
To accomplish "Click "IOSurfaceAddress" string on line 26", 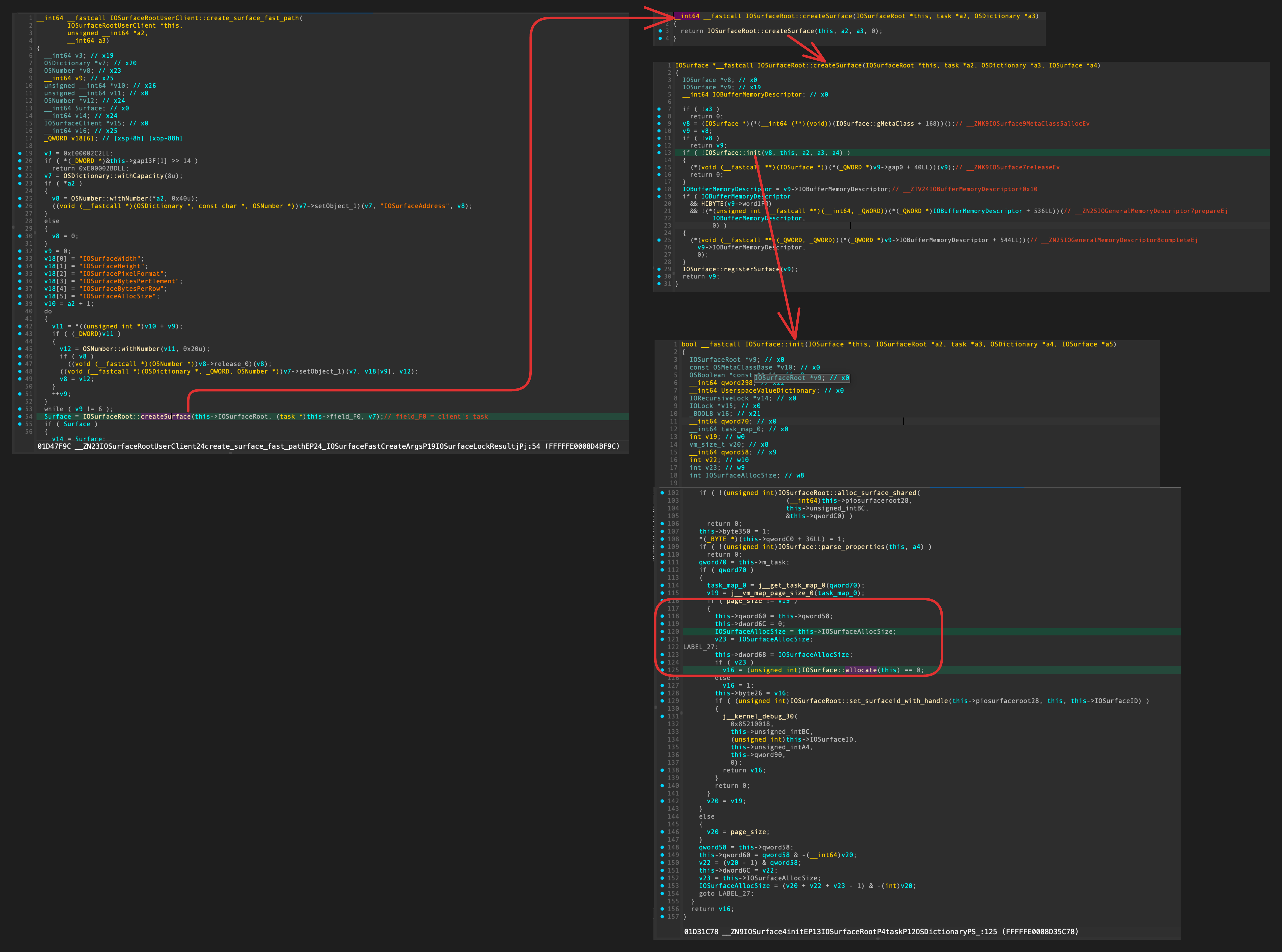I will (x=414, y=206).
